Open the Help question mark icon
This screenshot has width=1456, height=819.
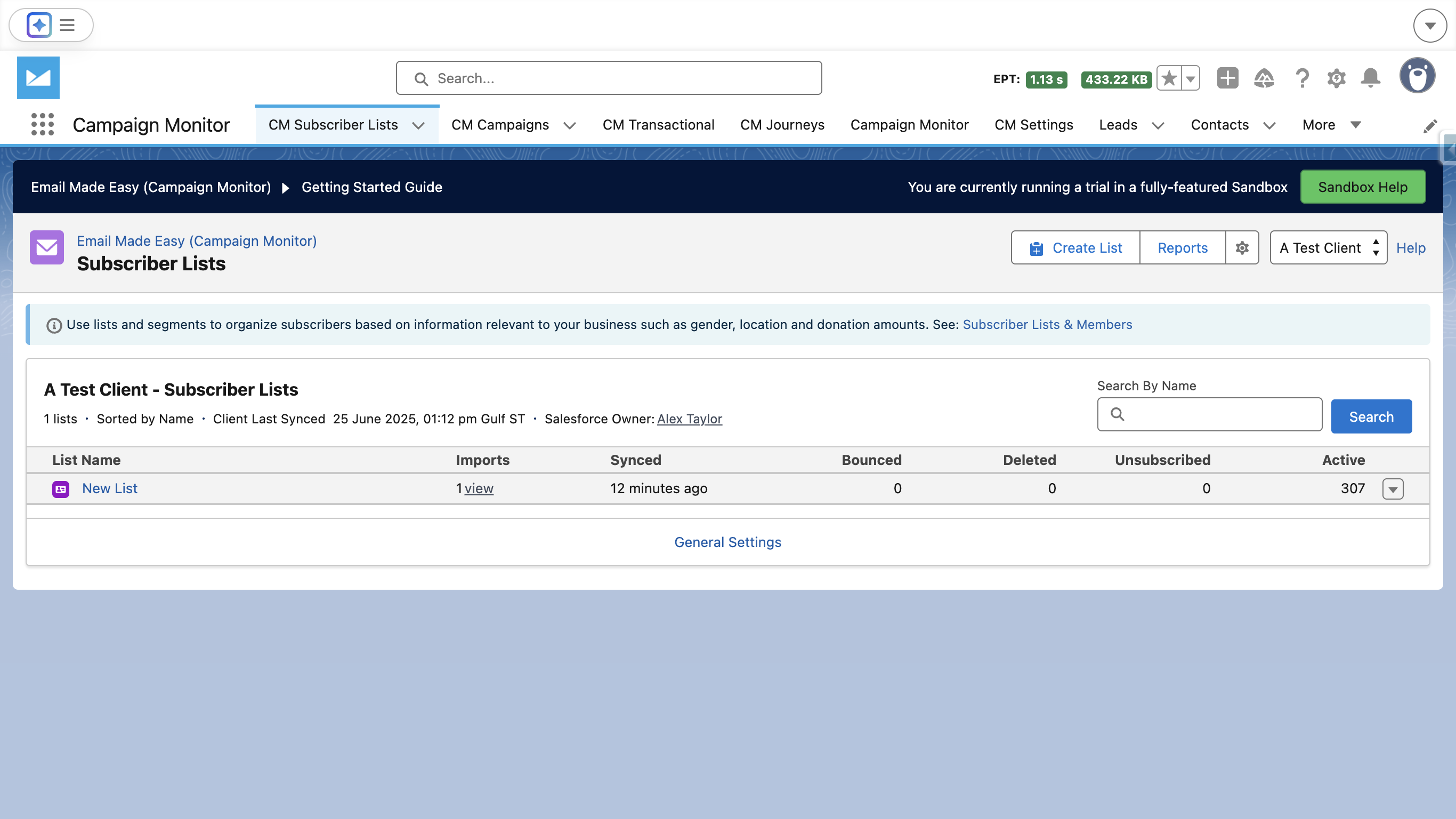pos(1301,78)
